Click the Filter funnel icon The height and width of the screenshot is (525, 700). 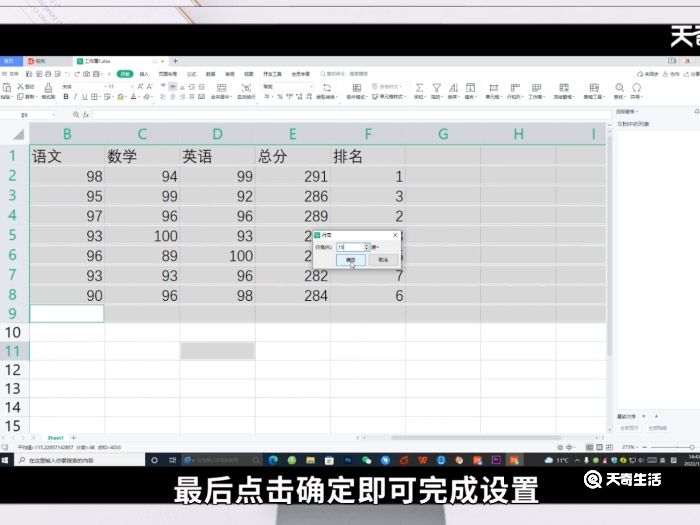(x=437, y=88)
